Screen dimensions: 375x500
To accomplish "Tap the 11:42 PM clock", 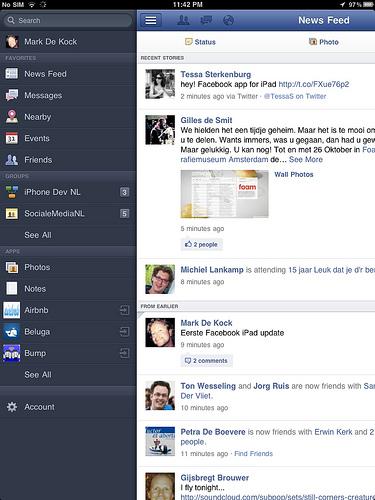I will (x=188, y=4).
